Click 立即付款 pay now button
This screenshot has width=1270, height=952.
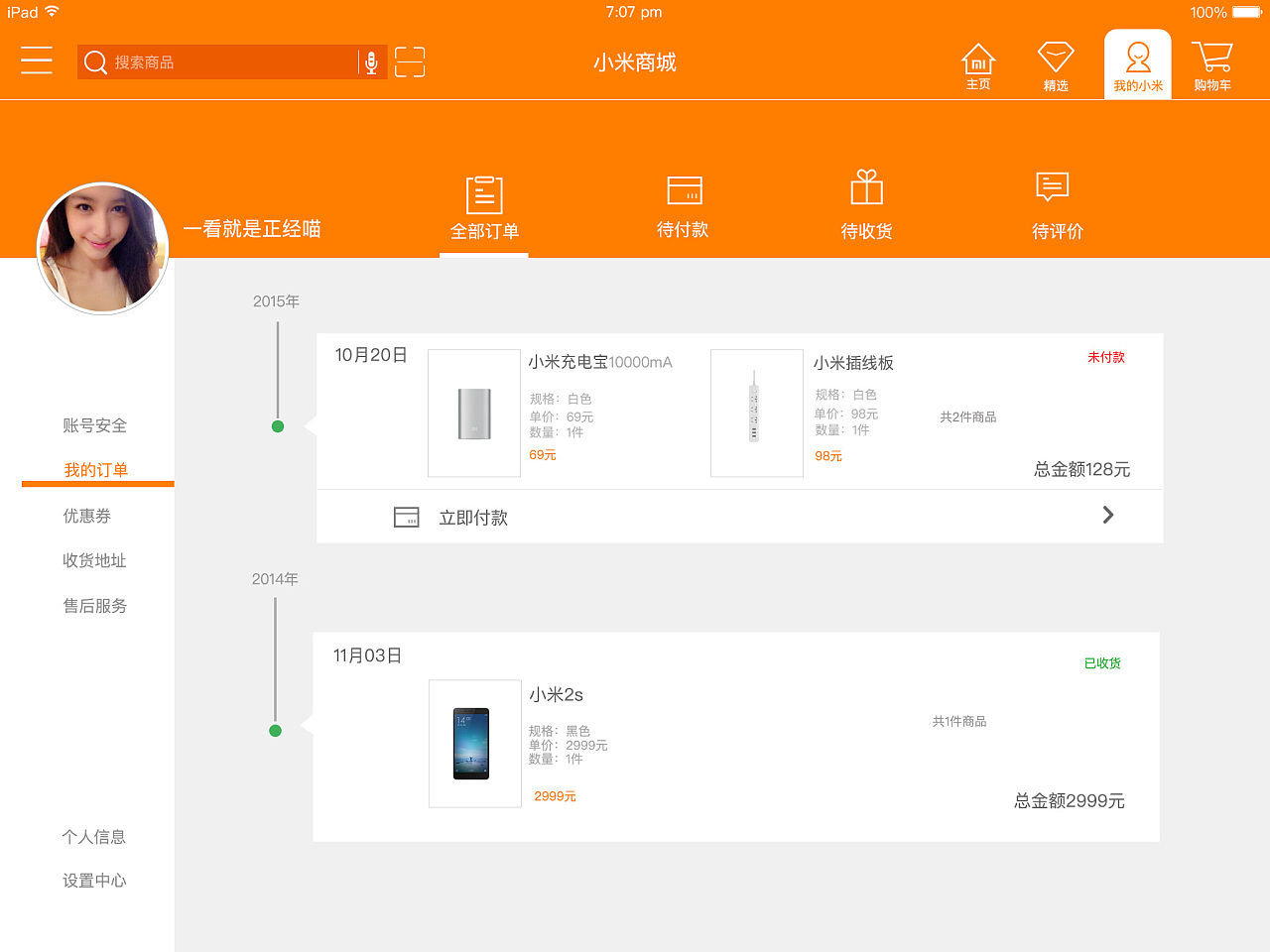(473, 518)
